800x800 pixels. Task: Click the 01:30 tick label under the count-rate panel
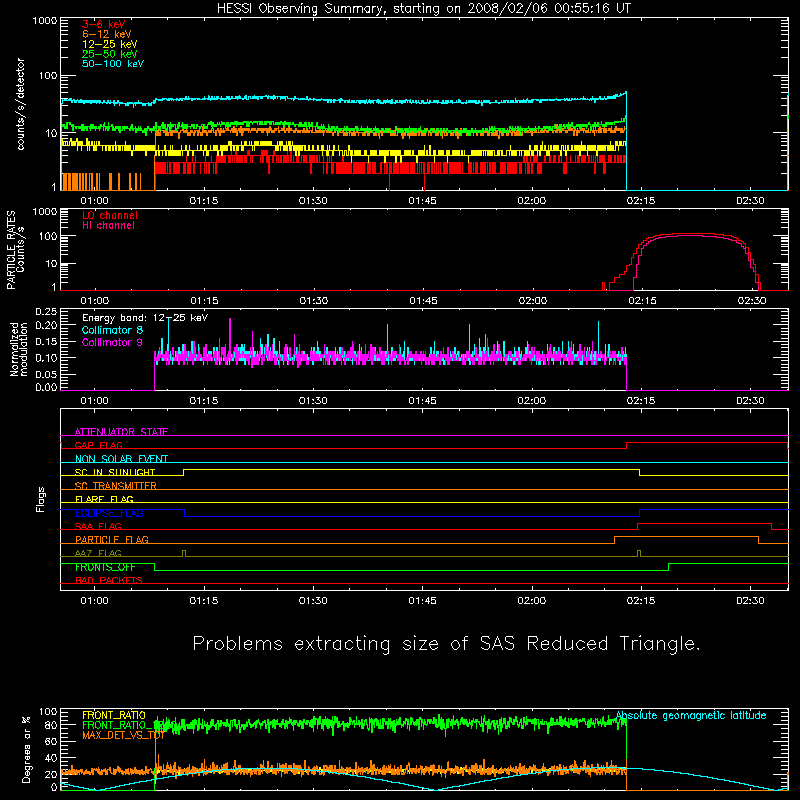click(x=313, y=201)
